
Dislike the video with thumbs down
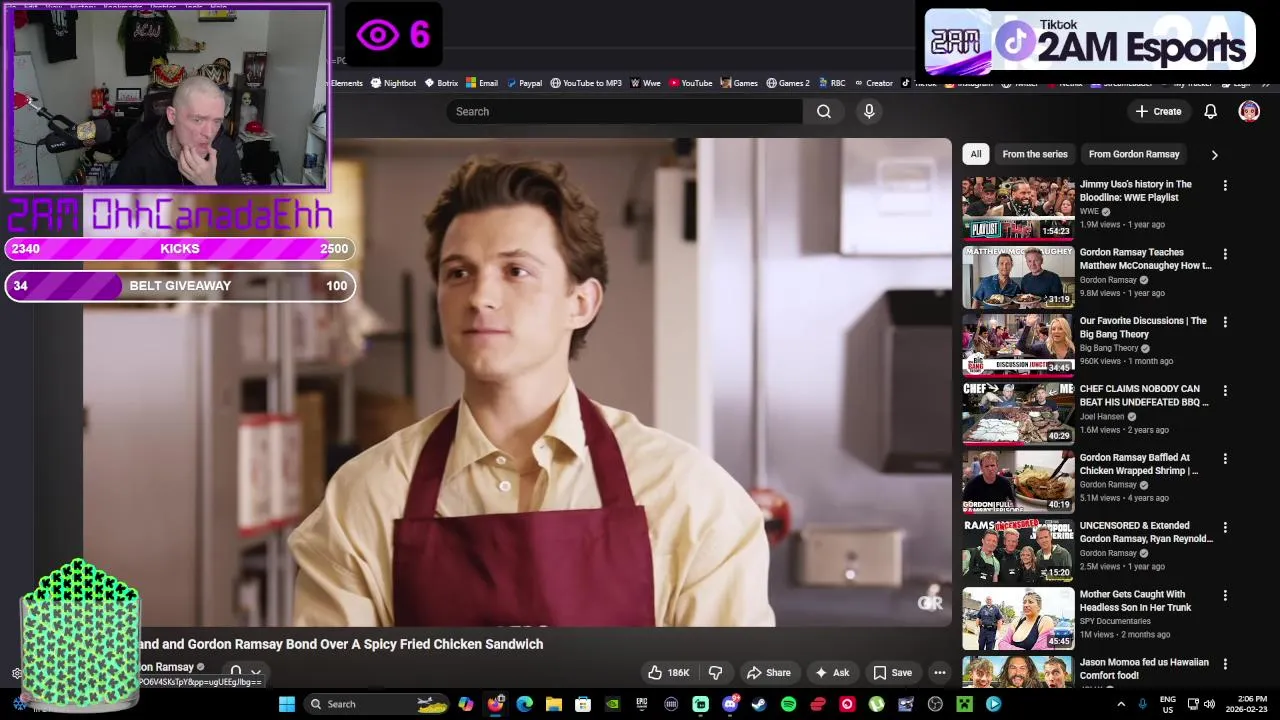(715, 673)
